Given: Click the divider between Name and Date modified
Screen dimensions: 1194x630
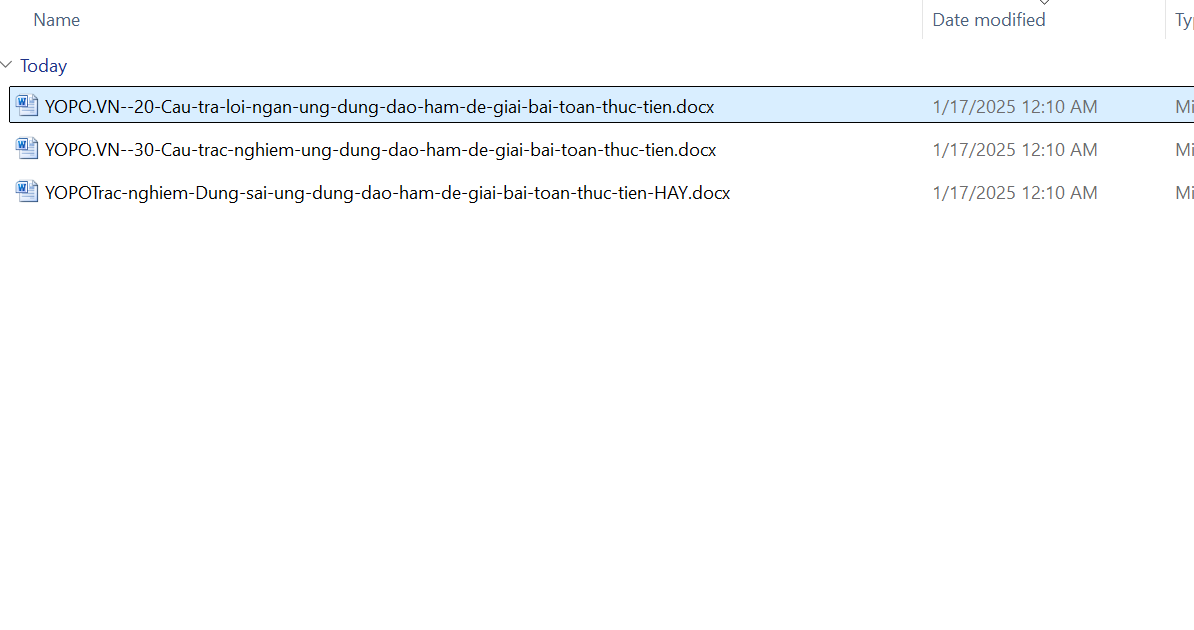Looking at the screenshot, I should pos(922,20).
